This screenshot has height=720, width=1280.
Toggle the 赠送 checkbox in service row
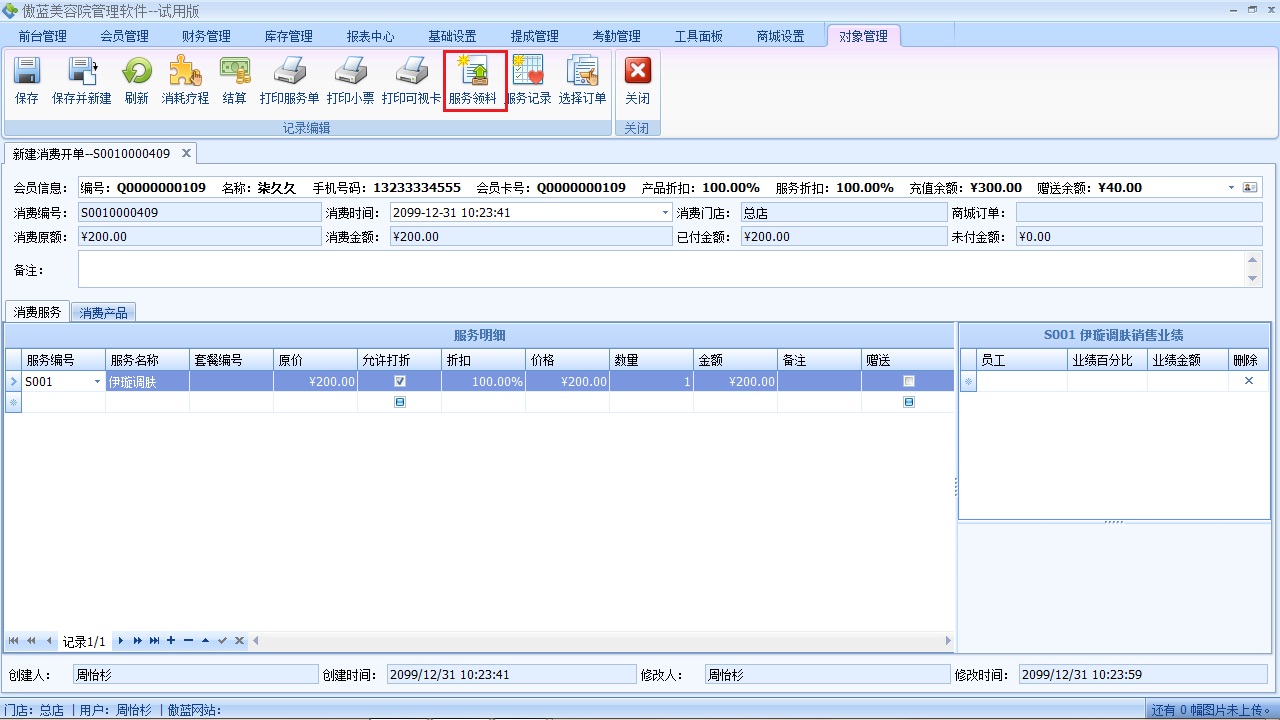tap(908, 381)
